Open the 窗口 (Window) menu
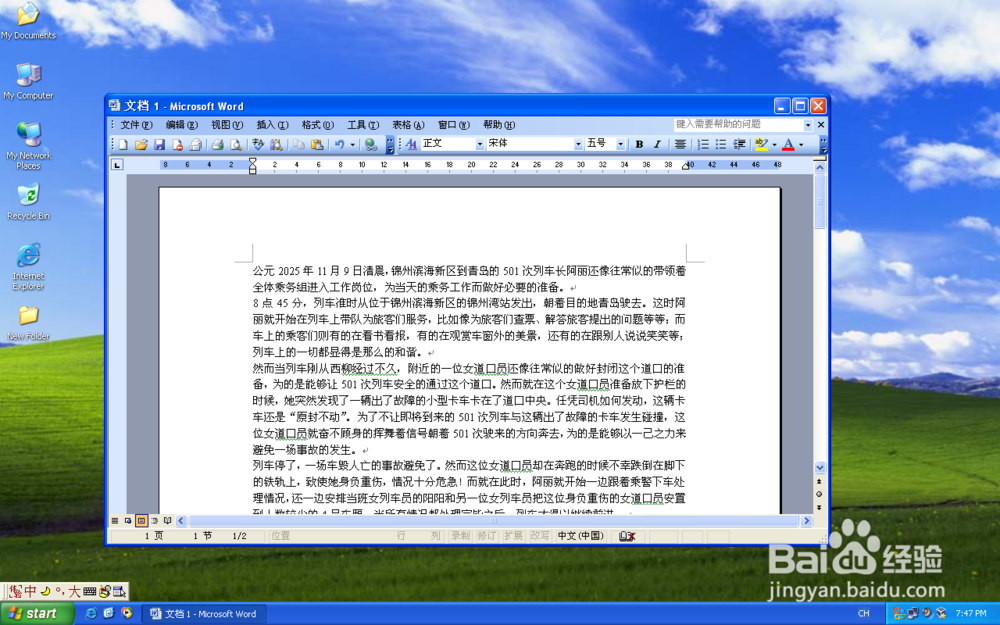This screenshot has width=1000, height=625. (453, 125)
